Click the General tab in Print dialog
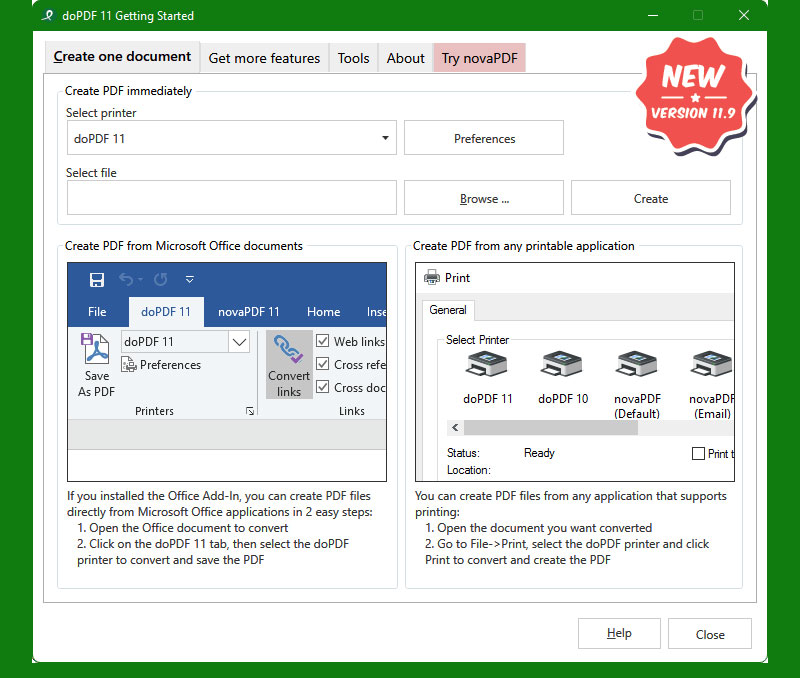800x678 pixels. tap(448, 310)
